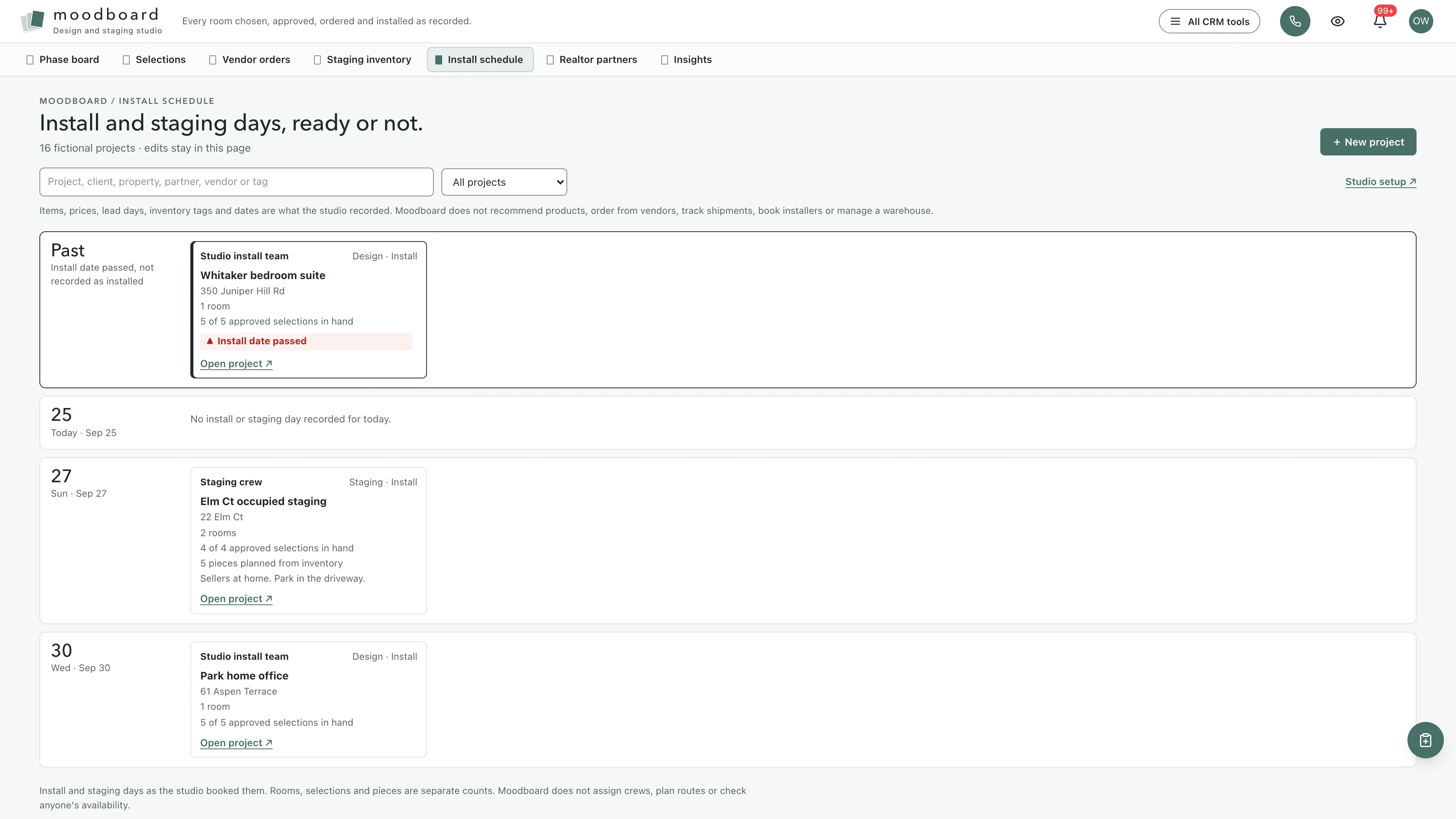Focus the project search input field
Screen dimensions: 1456x819
coord(236,182)
